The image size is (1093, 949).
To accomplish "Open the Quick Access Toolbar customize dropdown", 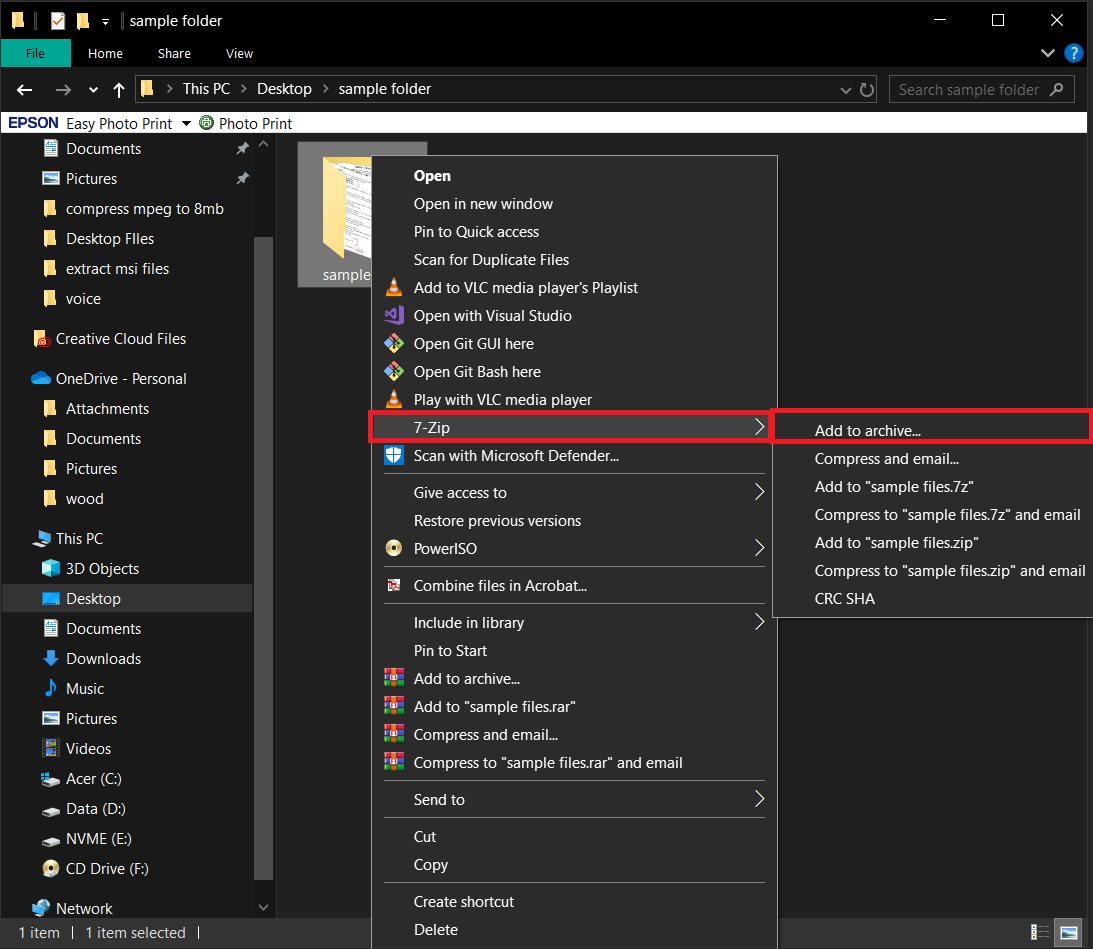I will (x=105, y=20).
